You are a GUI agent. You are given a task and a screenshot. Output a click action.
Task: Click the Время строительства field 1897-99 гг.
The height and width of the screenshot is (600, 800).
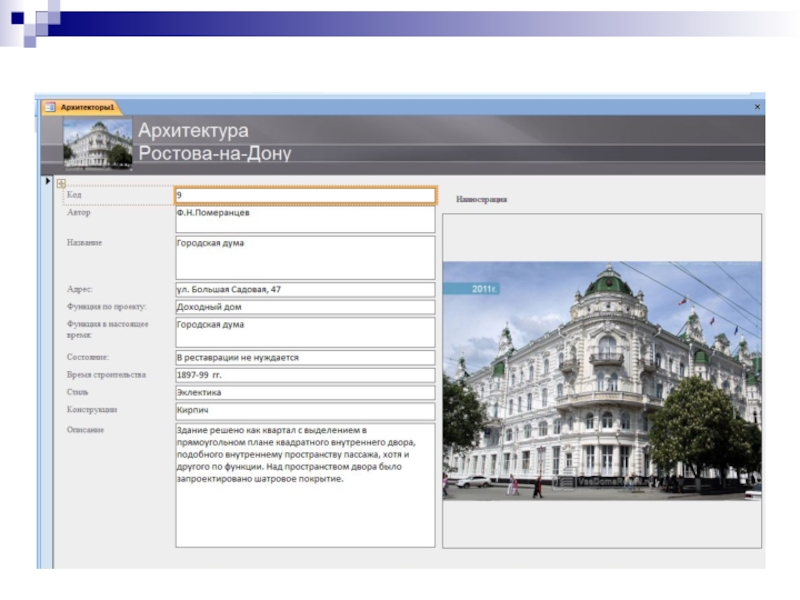pyautogui.click(x=305, y=375)
